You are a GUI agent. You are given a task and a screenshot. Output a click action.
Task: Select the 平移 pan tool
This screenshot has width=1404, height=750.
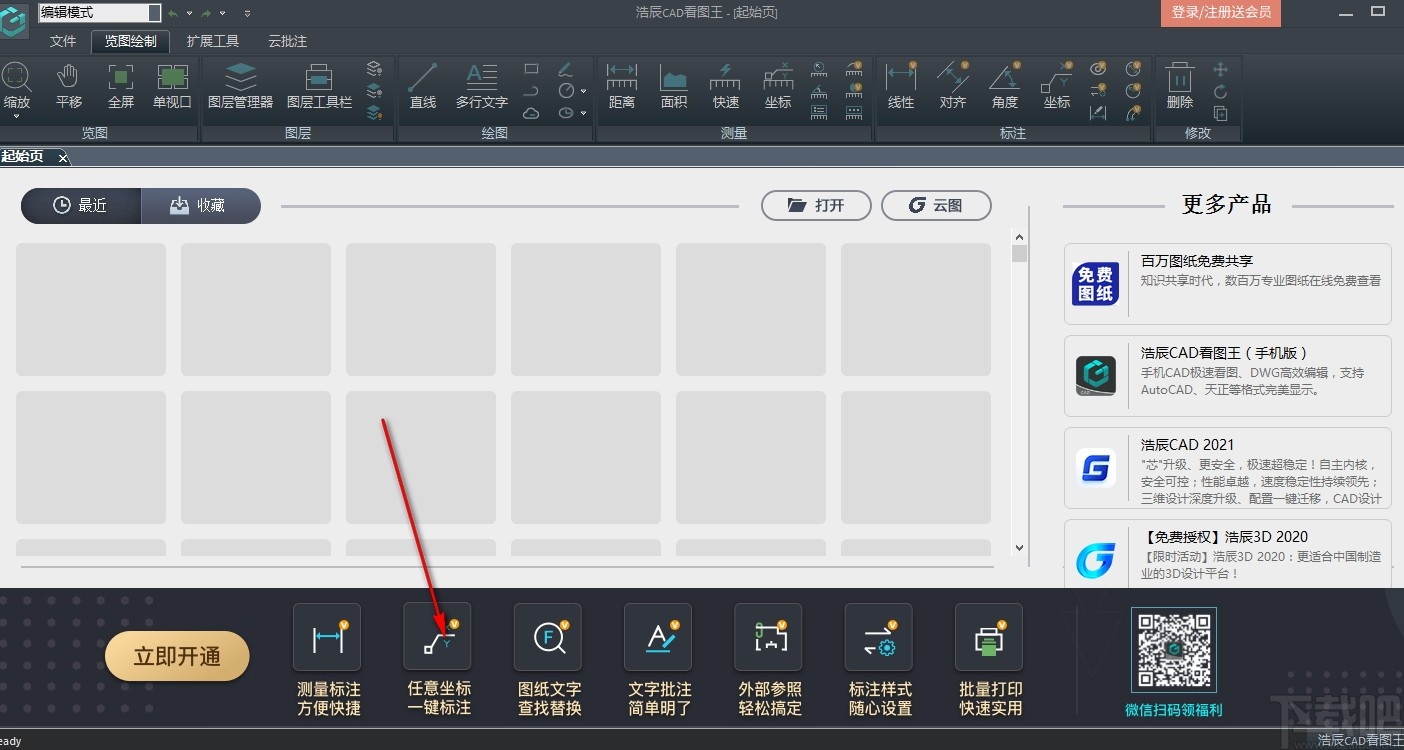tap(67, 85)
